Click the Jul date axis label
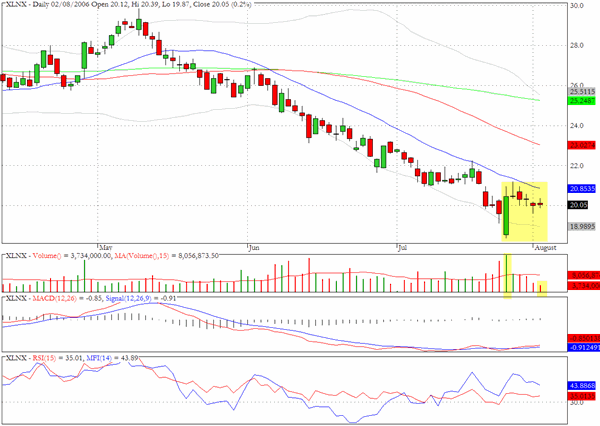This screenshot has width=600, height=426. (402, 247)
